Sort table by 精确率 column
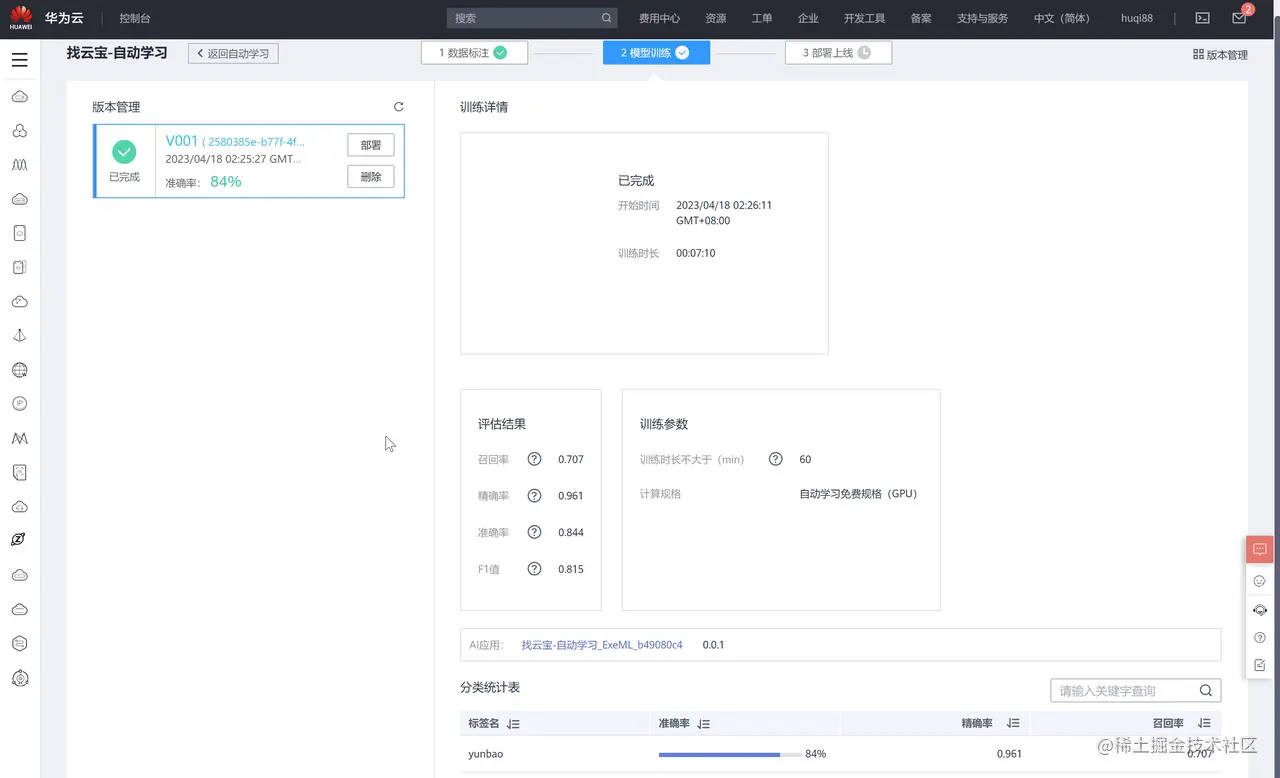Viewport: 1280px width, 778px height. pos(1013,723)
